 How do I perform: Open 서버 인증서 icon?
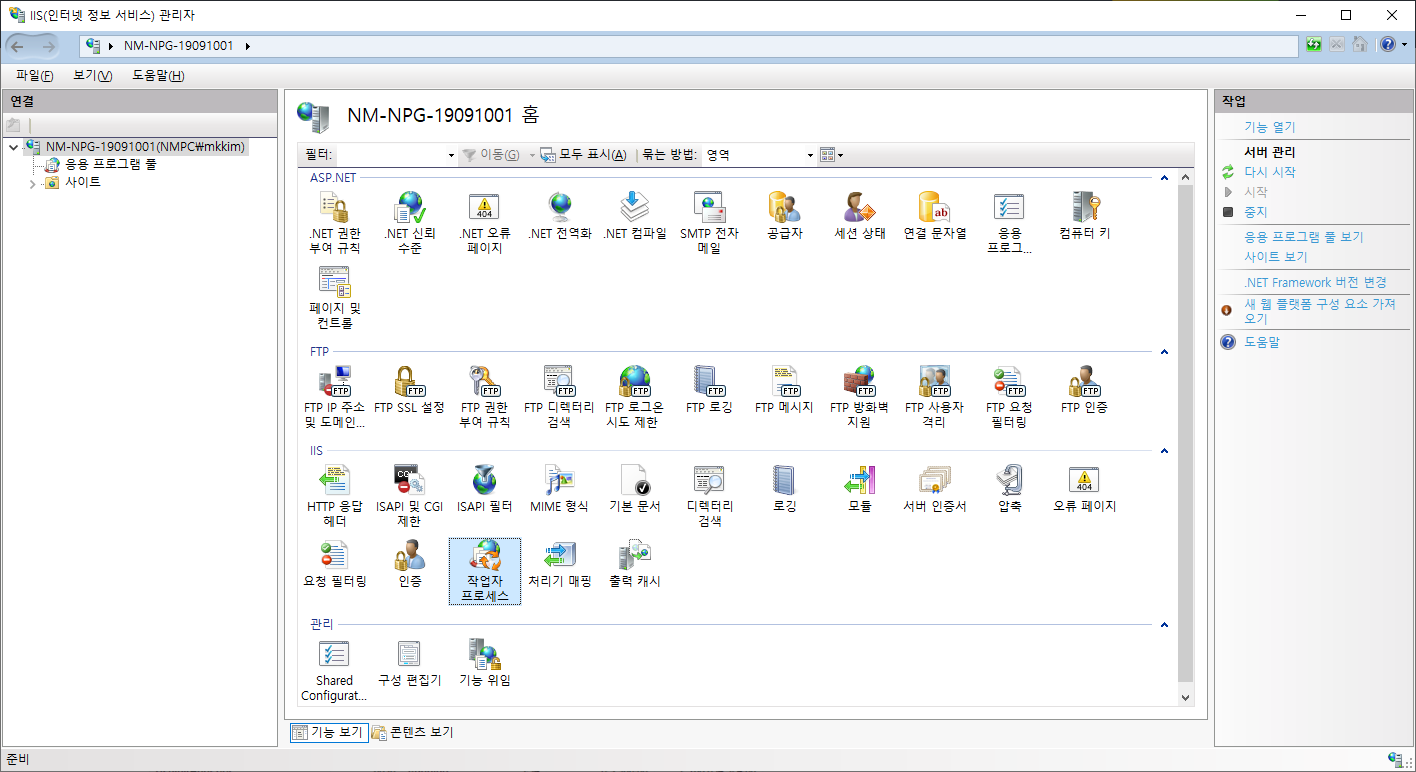click(935, 490)
